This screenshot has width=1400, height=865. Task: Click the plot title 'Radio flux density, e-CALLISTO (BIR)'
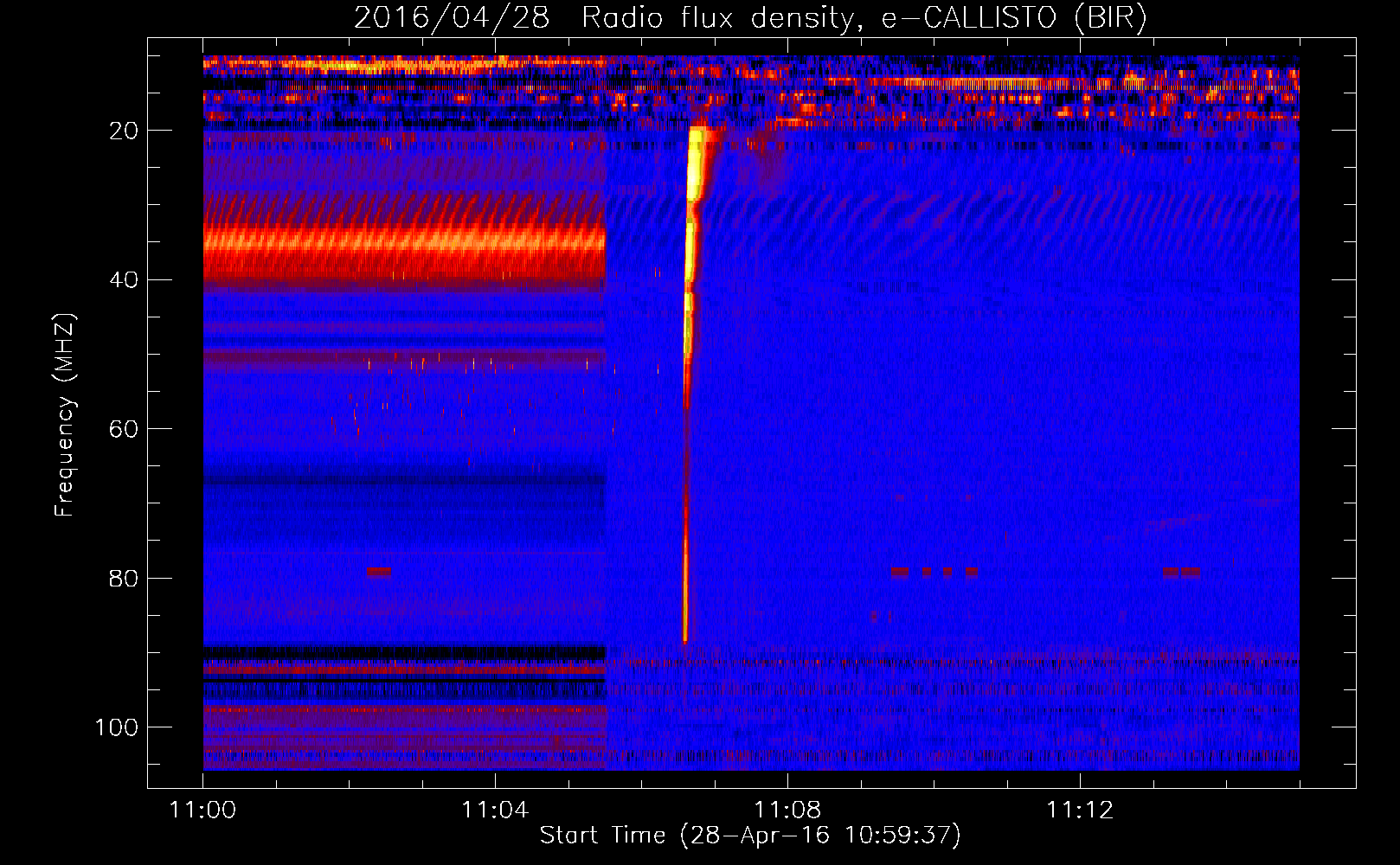pos(864,18)
